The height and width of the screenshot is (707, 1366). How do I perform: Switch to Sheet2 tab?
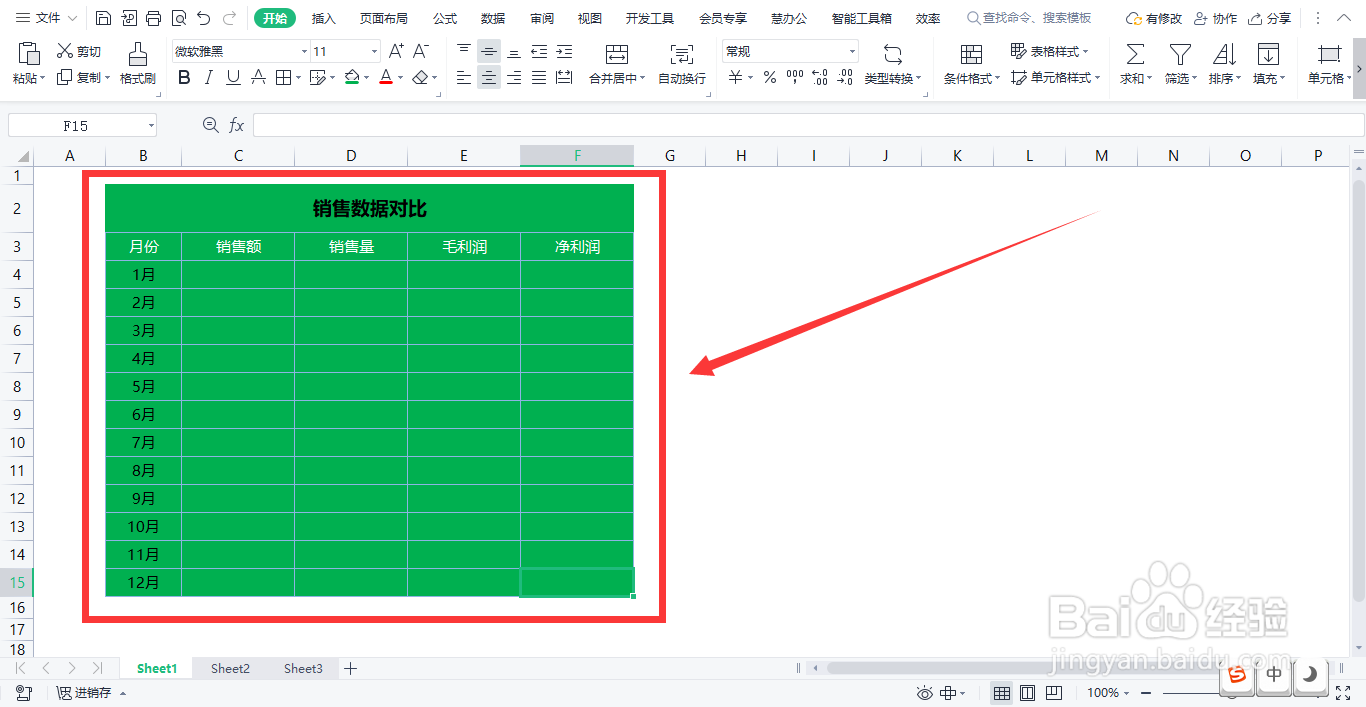[x=230, y=668]
